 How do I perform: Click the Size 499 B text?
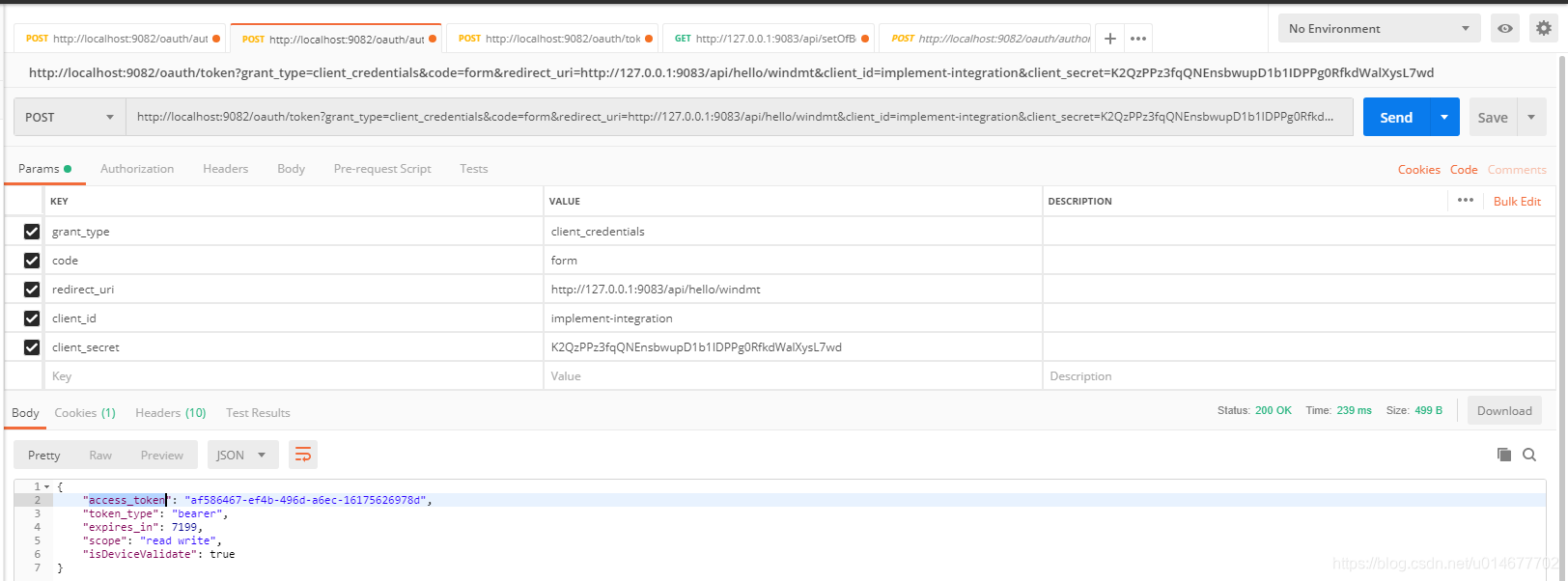point(1414,410)
